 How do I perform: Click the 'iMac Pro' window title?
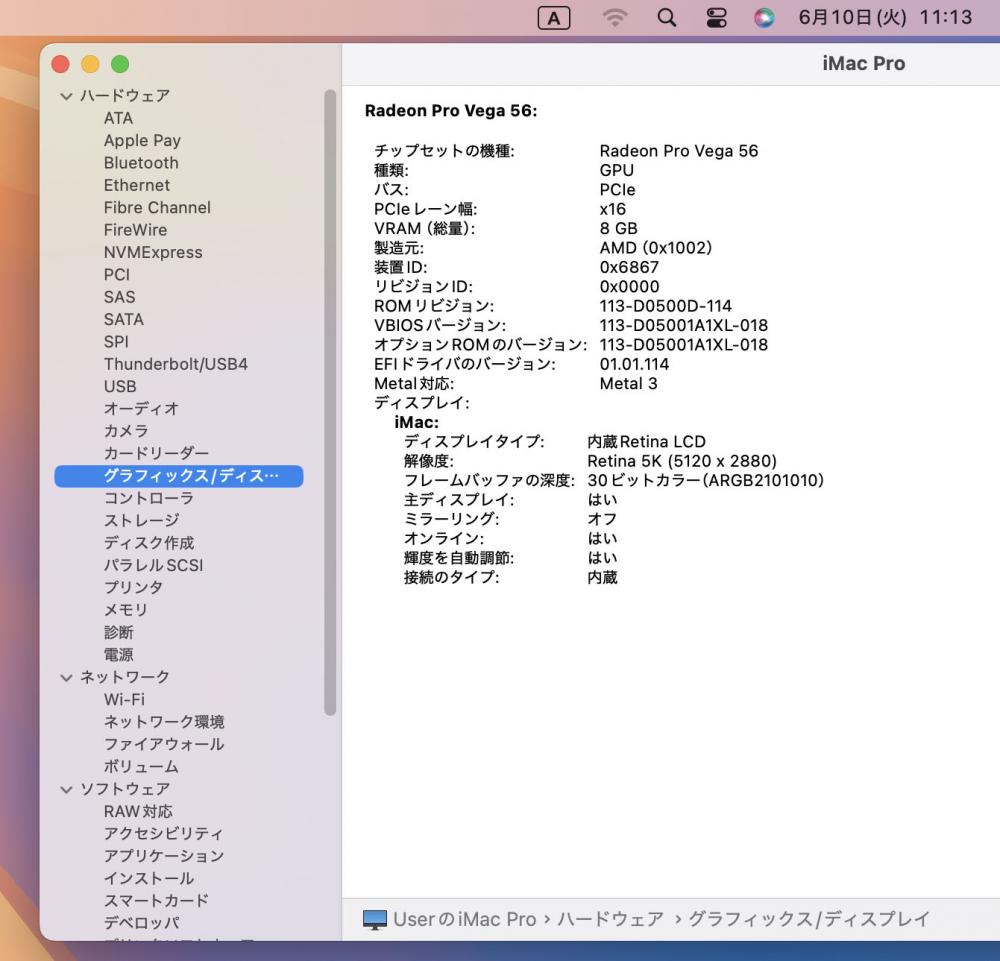864,64
